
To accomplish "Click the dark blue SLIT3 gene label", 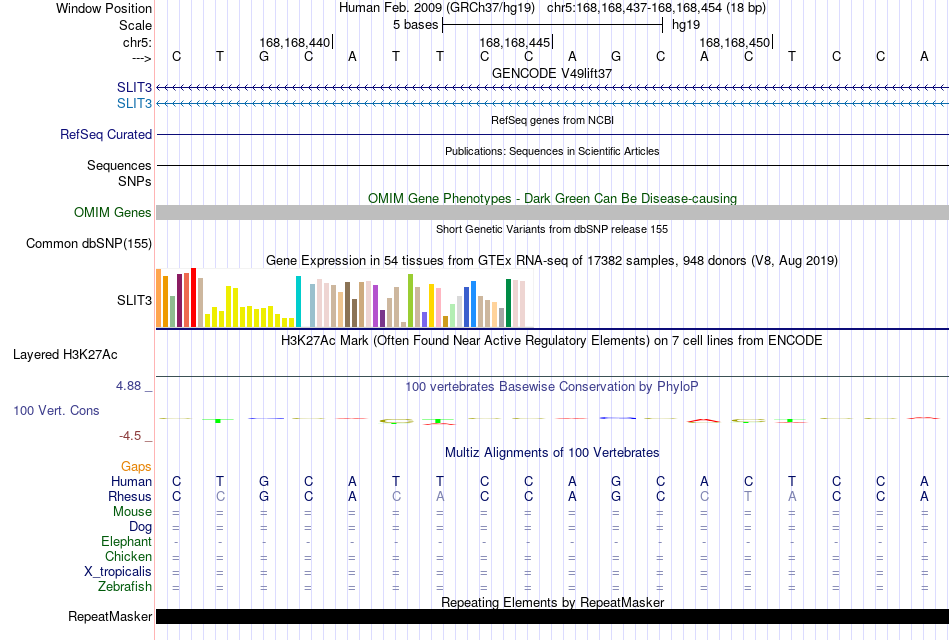I will click(134, 87).
